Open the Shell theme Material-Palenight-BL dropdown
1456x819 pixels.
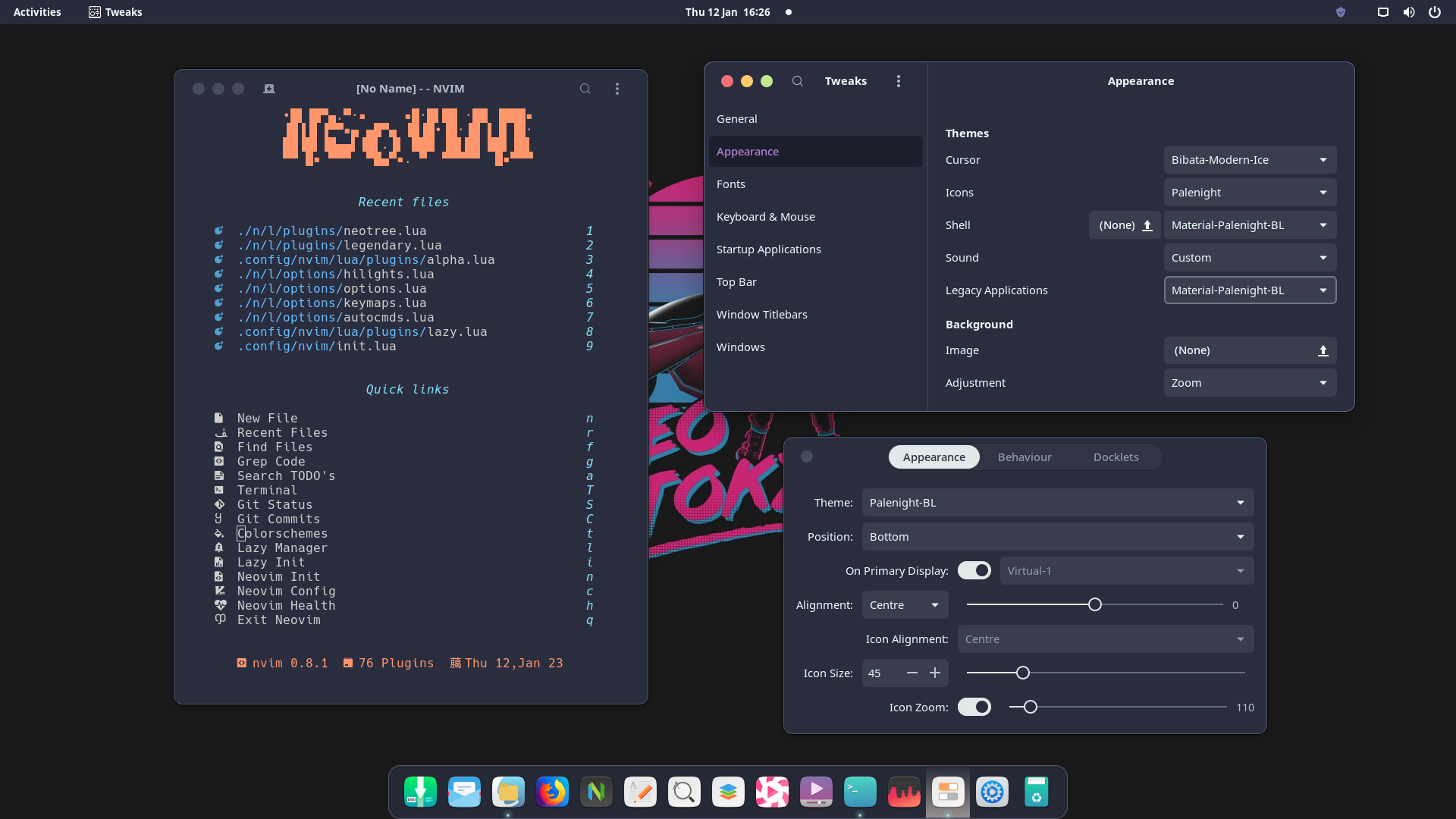coord(1250,225)
